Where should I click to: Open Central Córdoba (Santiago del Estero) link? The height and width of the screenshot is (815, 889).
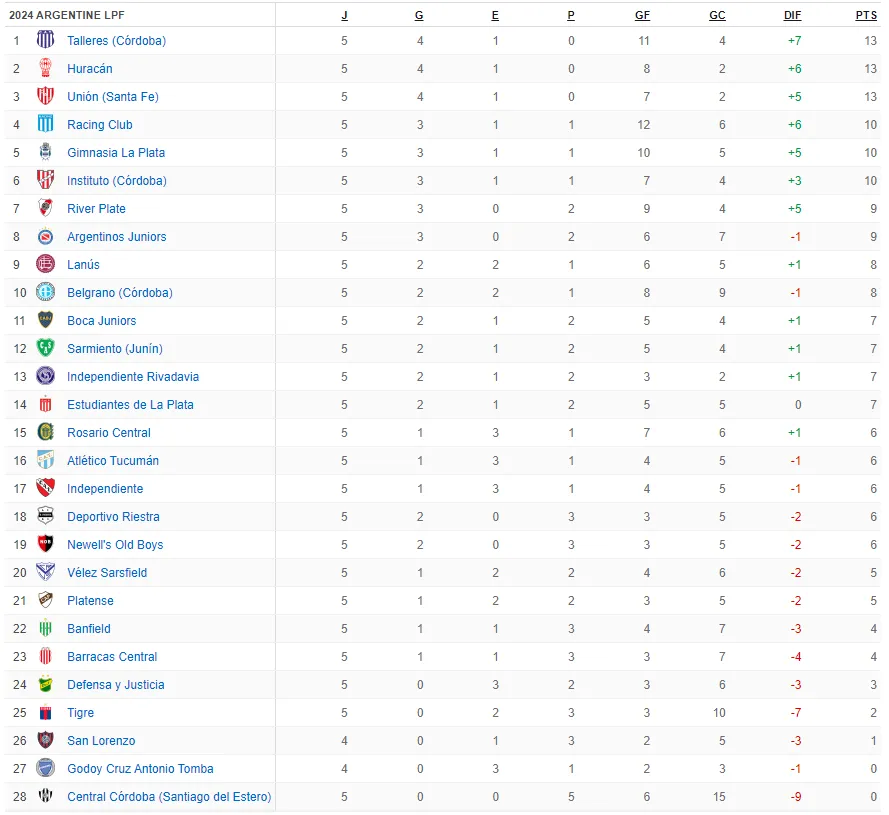(169, 797)
